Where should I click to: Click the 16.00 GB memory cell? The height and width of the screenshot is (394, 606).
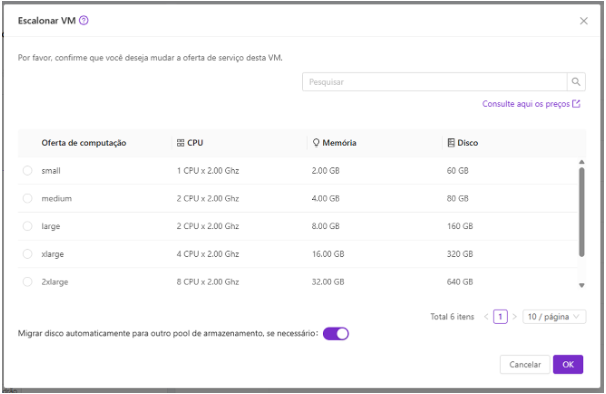pyautogui.click(x=328, y=254)
